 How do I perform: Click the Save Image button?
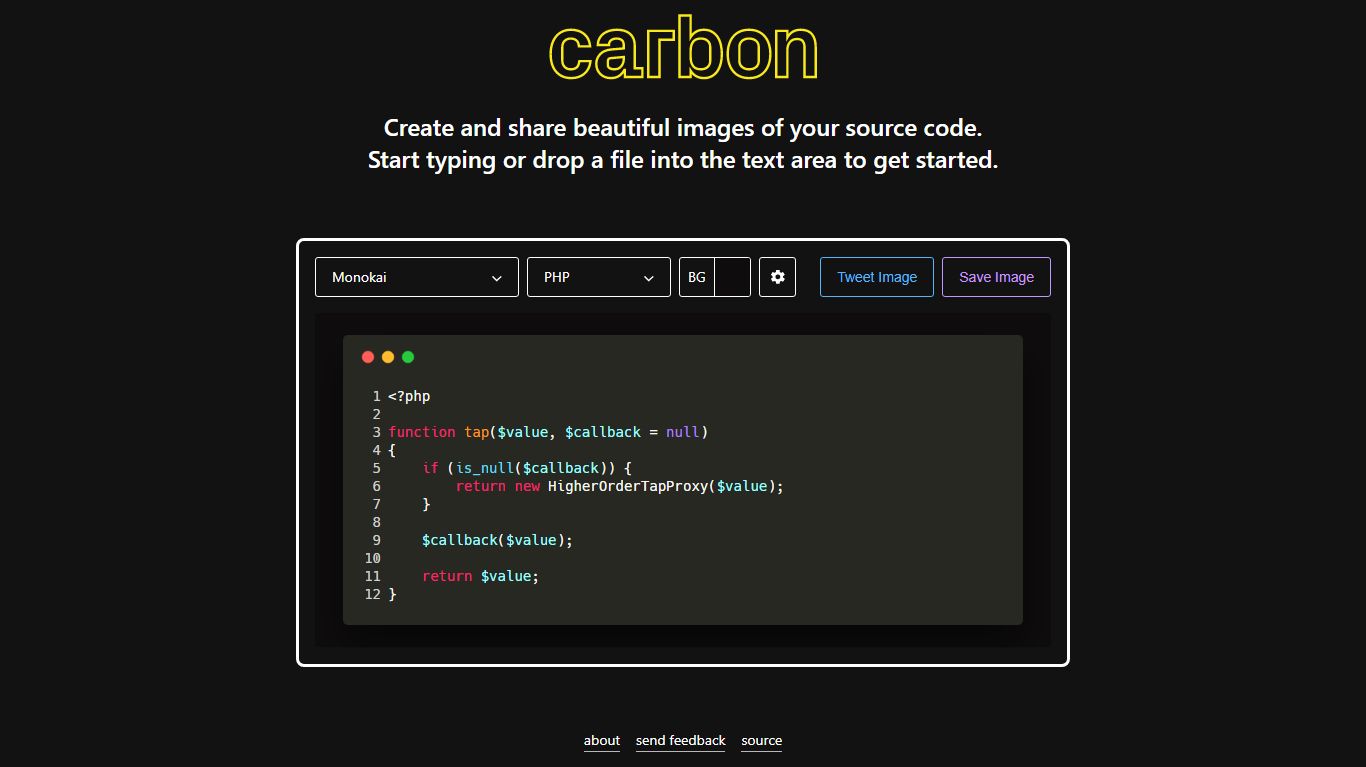point(996,277)
